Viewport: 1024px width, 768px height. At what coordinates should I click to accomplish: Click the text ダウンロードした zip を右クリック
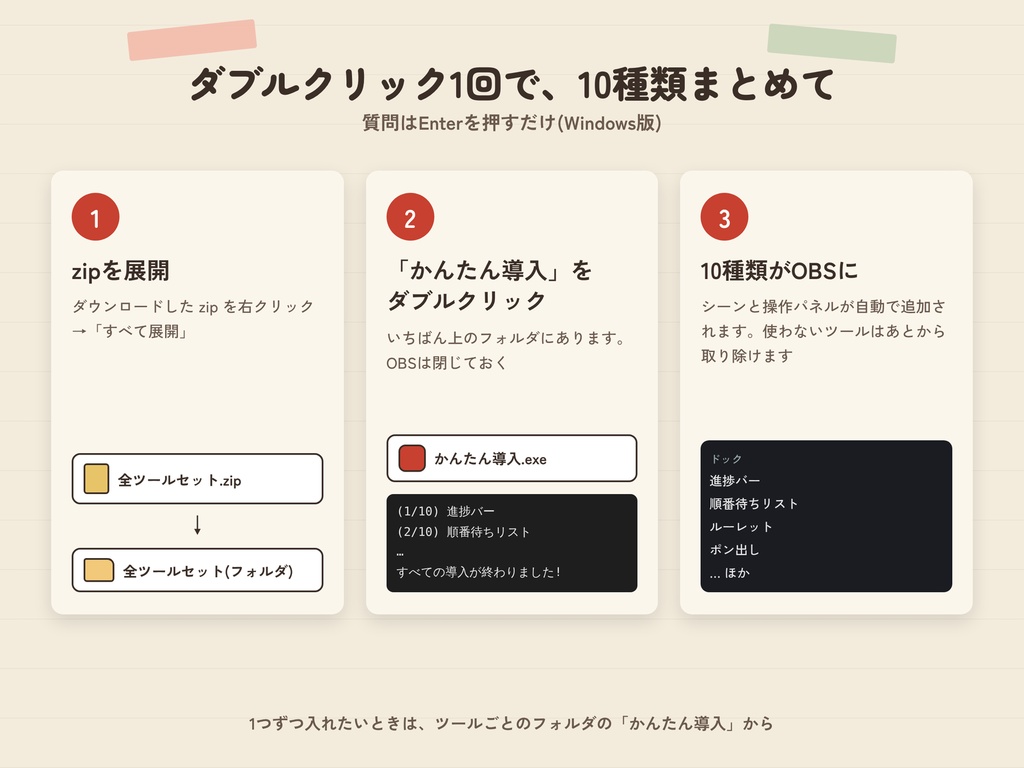click(193, 306)
